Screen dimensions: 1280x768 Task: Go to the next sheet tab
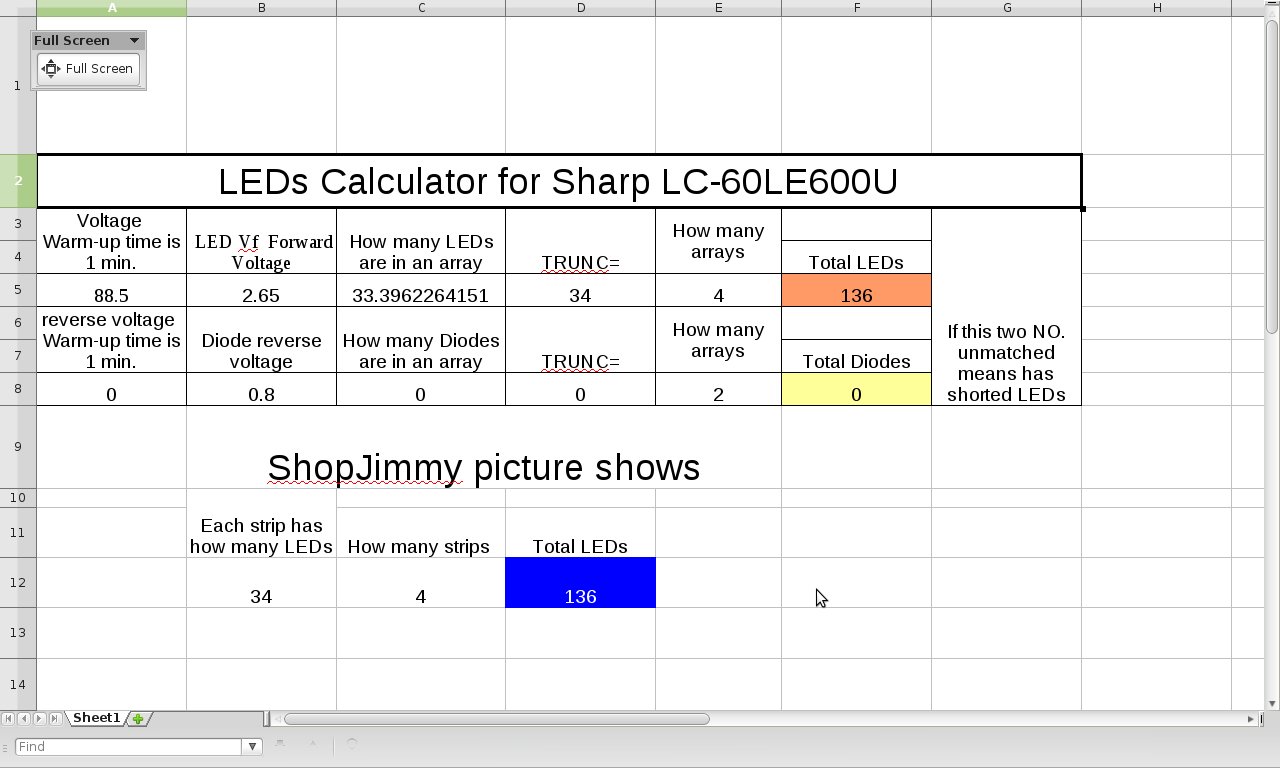coord(40,719)
